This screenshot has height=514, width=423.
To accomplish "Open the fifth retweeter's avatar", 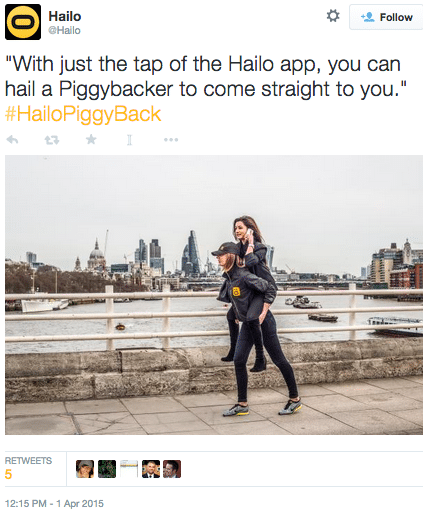I will 172,469.
